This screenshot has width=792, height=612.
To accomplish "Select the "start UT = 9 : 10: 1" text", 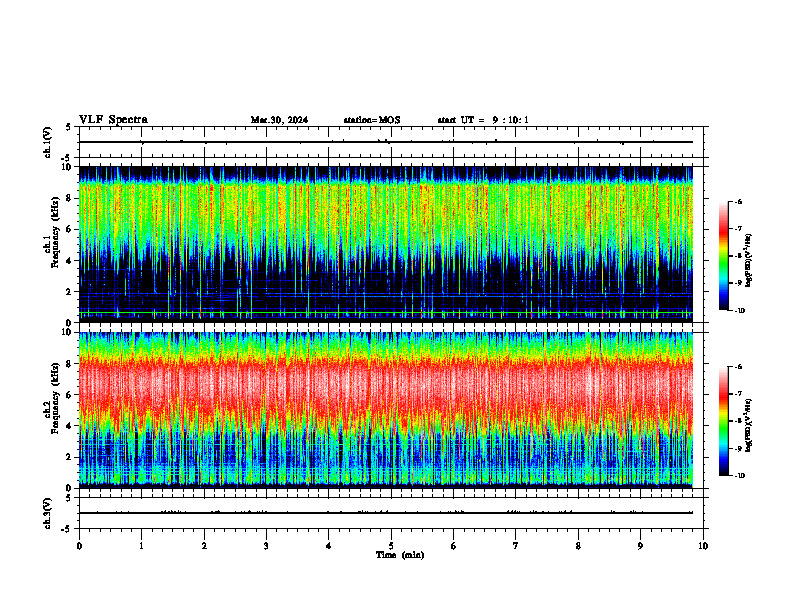I will [x=483, y=120].
